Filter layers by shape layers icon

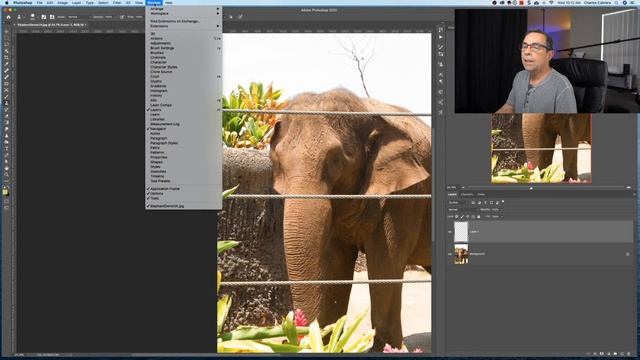[491, 202]
